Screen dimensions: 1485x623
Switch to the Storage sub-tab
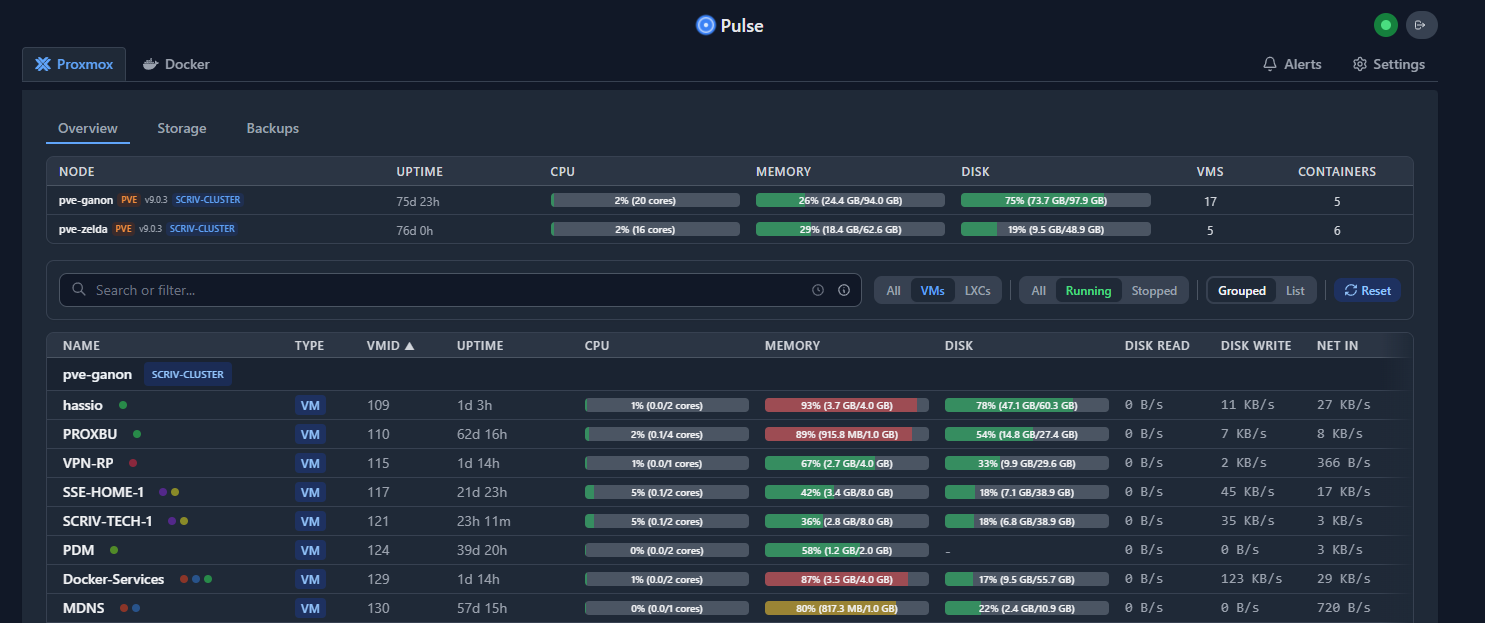[x=182, y=128]
